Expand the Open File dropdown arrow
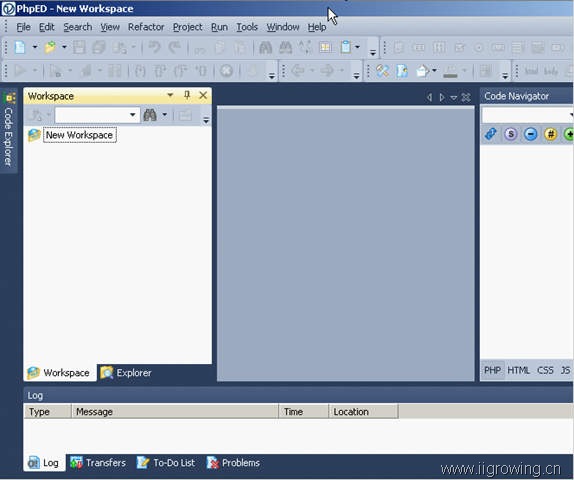Viewport: 574px width, 480px height. click(x=64, y=47)
